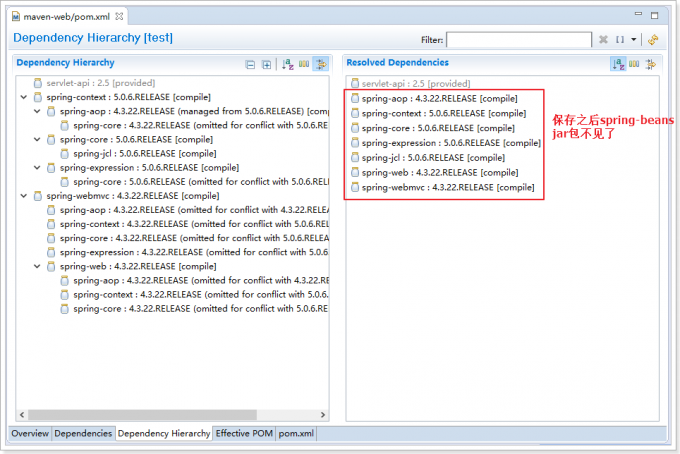Open the pom.xml source tab
Viewport: 680px width, 454px height.
click(x=295, y=434)
